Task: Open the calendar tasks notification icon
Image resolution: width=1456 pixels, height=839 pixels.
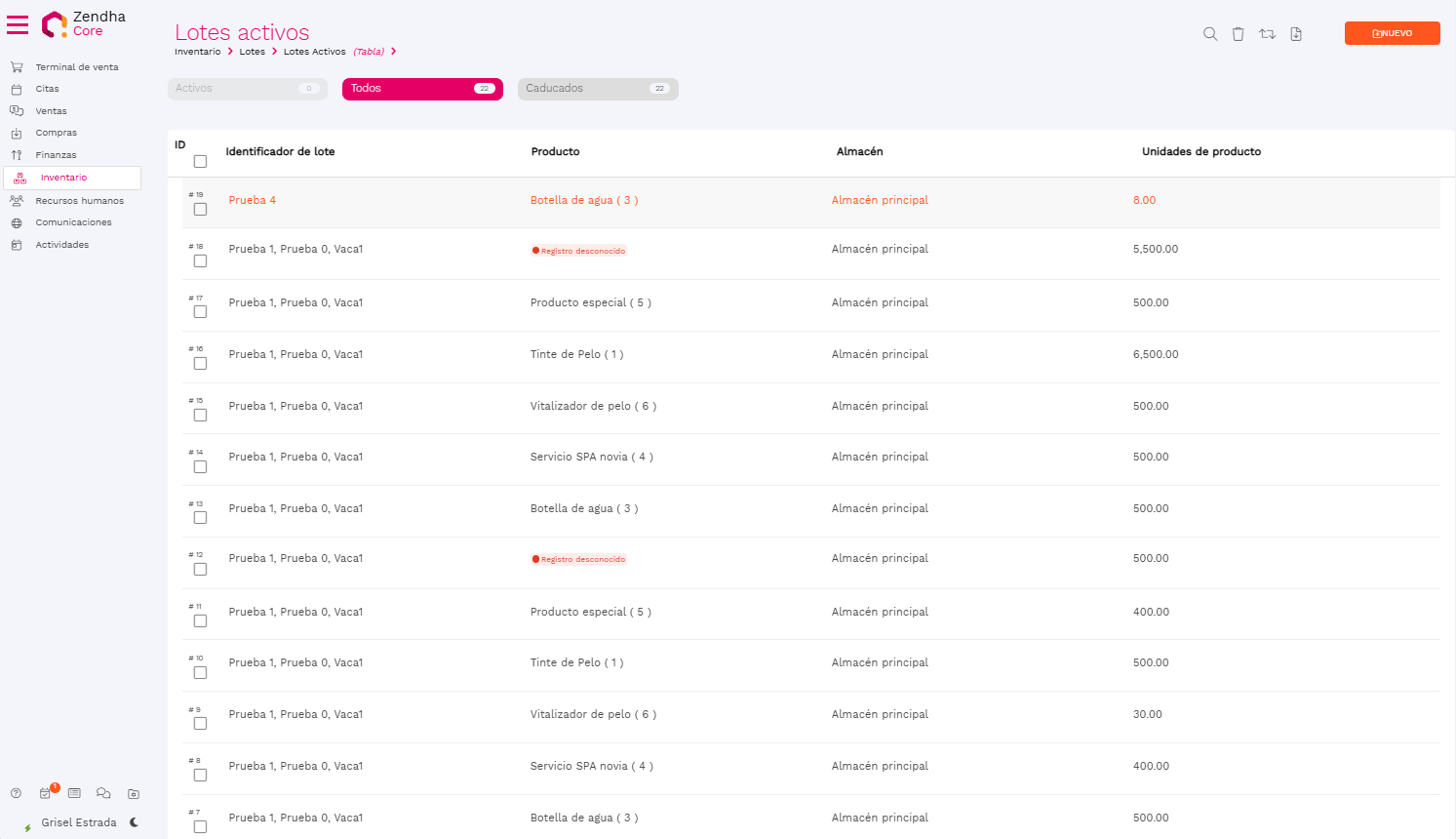Action: point(45,794)
